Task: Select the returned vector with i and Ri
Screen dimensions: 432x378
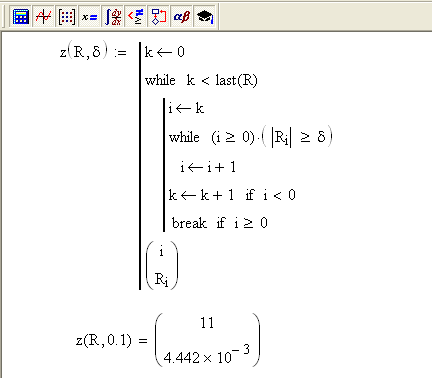Action: coord(162,266)
